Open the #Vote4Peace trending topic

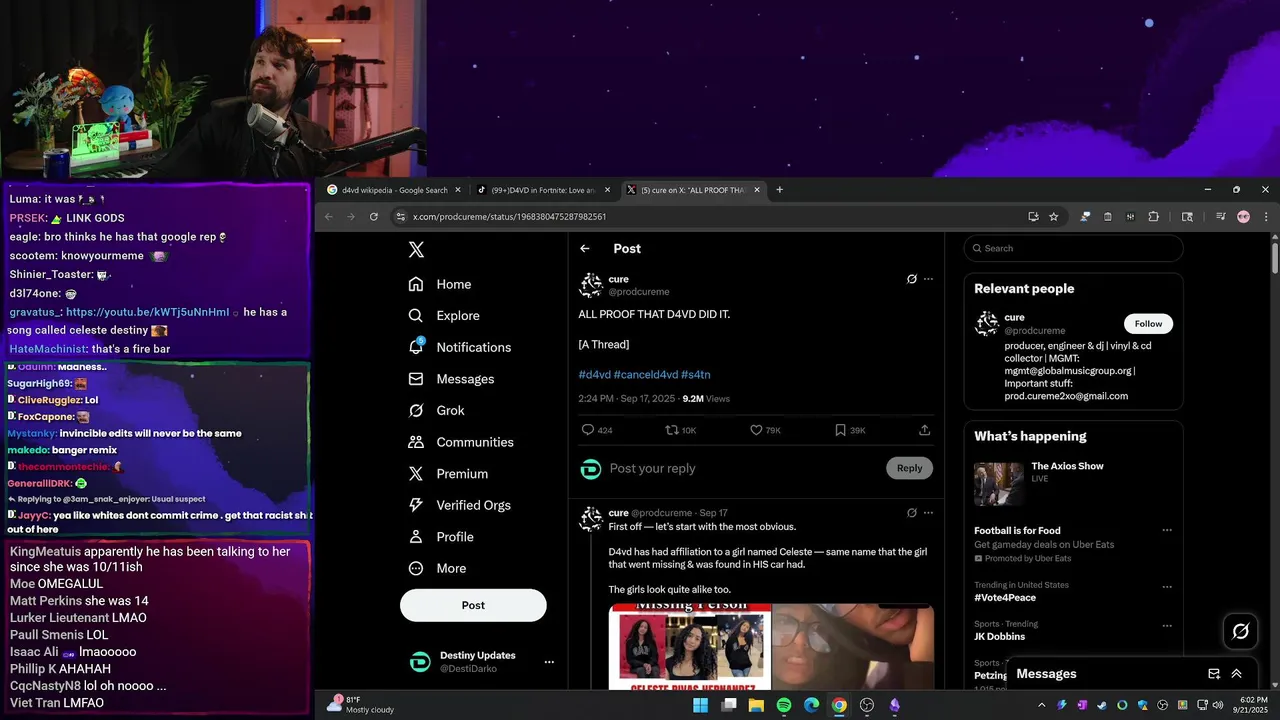1005,598
